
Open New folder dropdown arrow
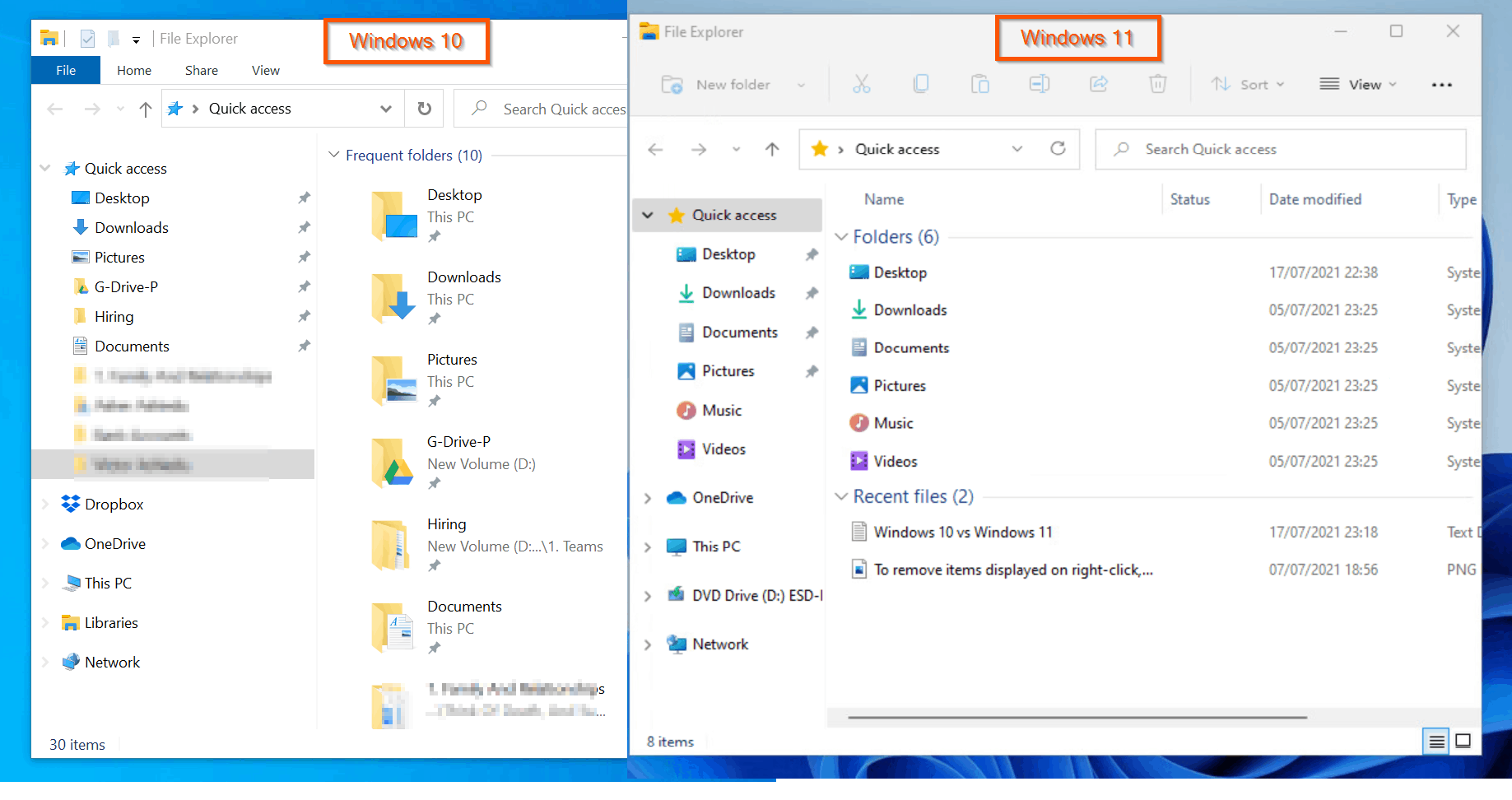click(x=801, y=85)
